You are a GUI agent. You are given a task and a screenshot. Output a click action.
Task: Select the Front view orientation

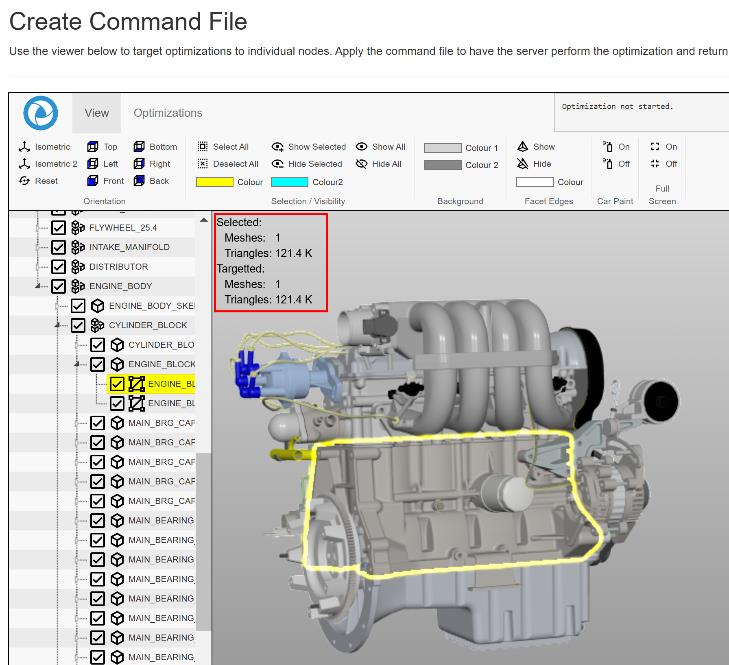pos(106,181)
